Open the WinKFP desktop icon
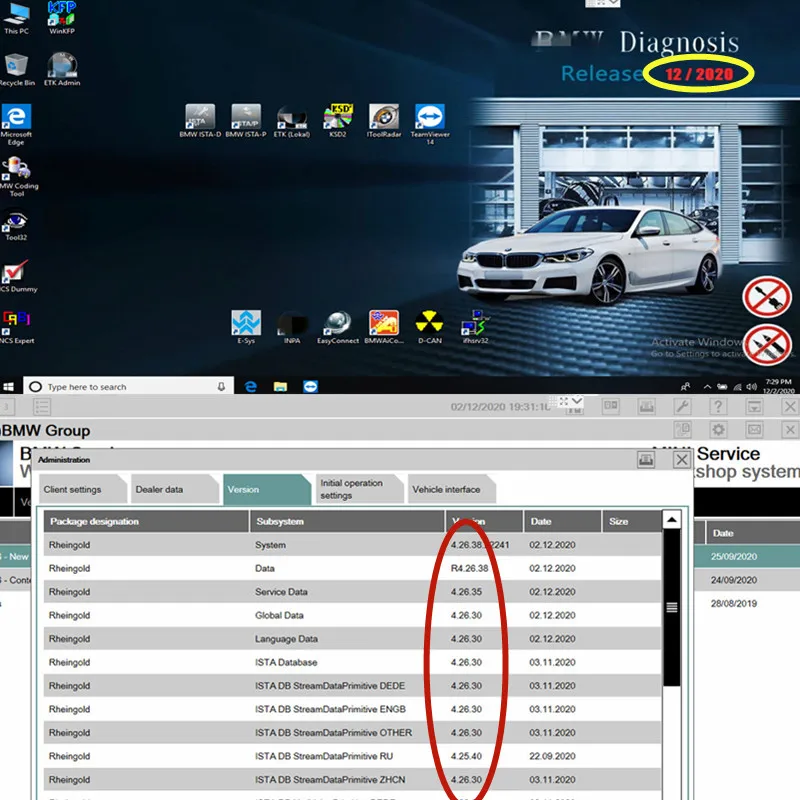 click(x=62, y=18)
